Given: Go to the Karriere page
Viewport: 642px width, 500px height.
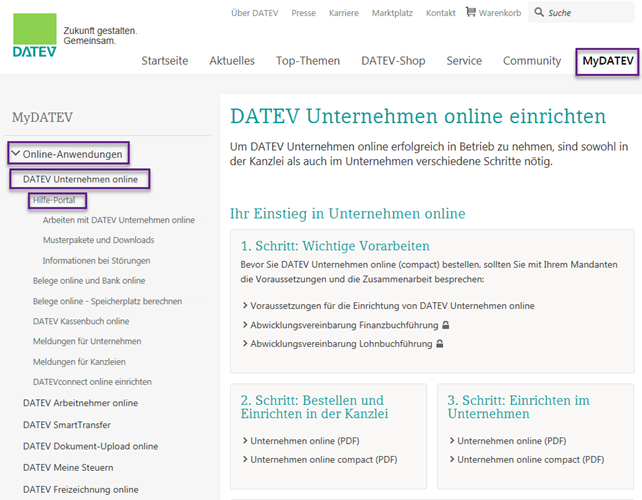Looking at the screenshot, I should tap(344, 13).
